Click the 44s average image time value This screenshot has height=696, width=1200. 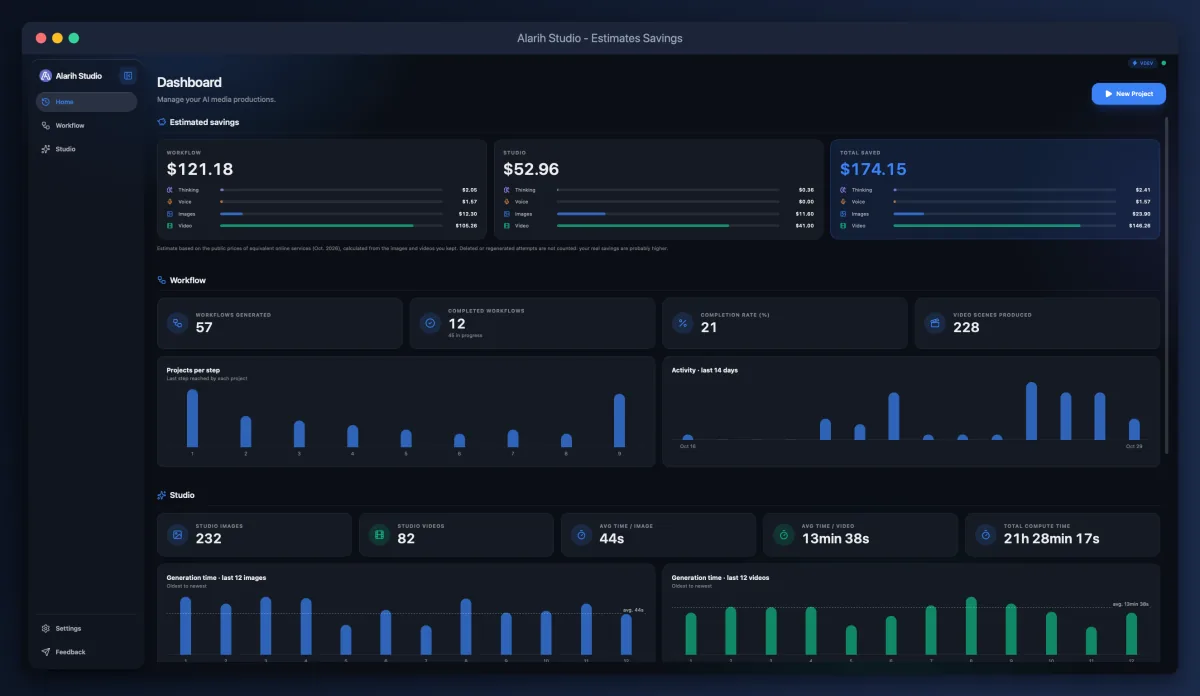point(612,539)
